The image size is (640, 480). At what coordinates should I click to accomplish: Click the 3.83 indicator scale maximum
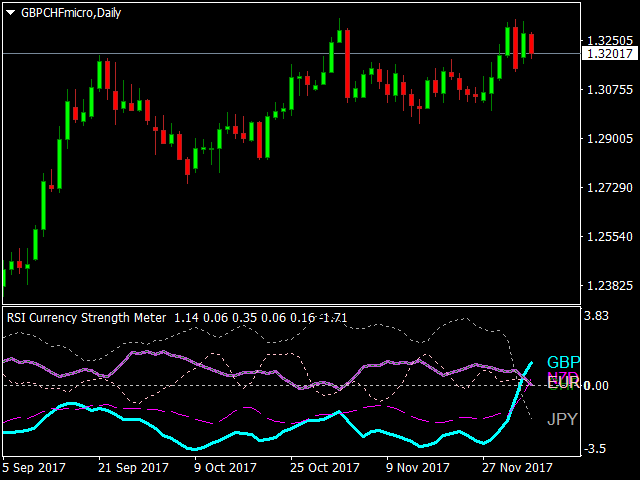(x=597, y=315)
